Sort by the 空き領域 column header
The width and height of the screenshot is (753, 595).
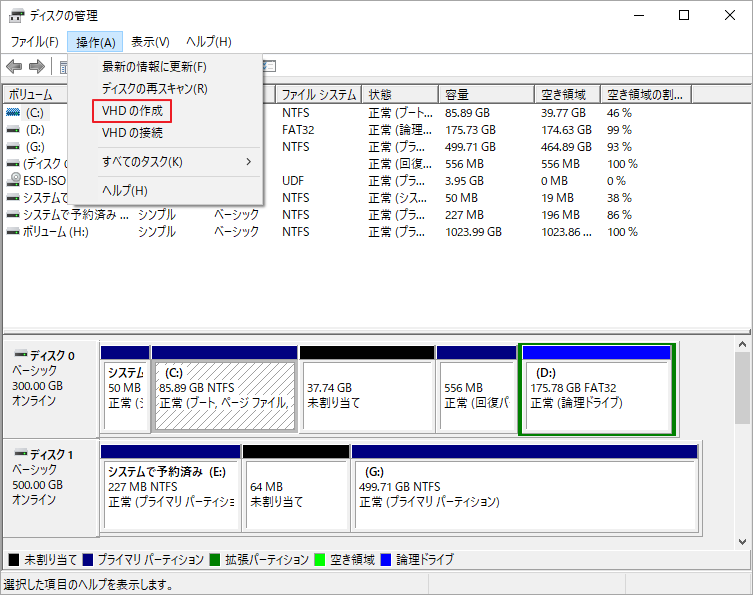click(566, 94)
